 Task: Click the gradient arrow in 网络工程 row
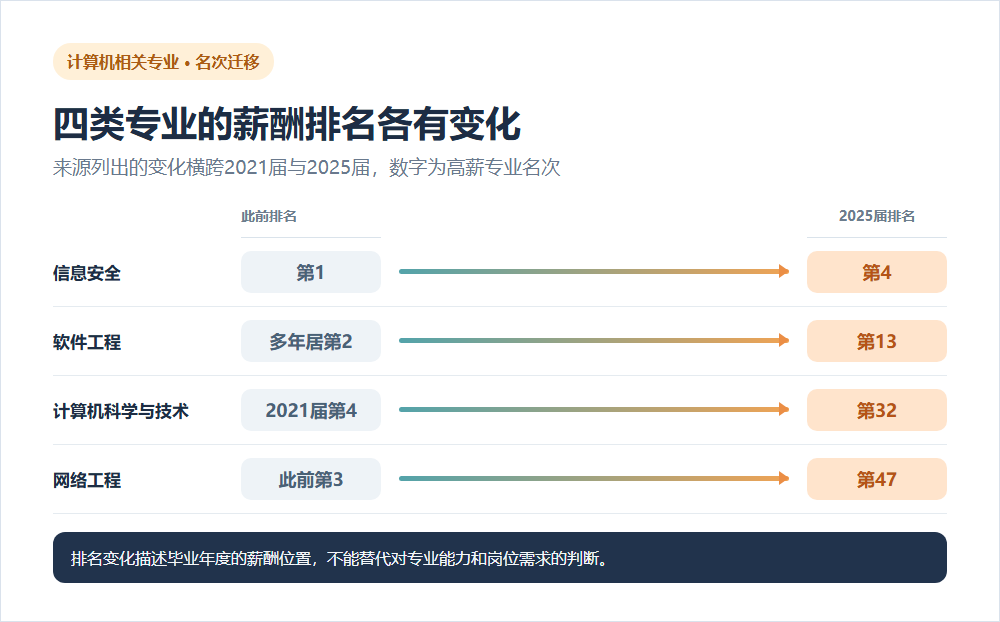coord(594,478)
